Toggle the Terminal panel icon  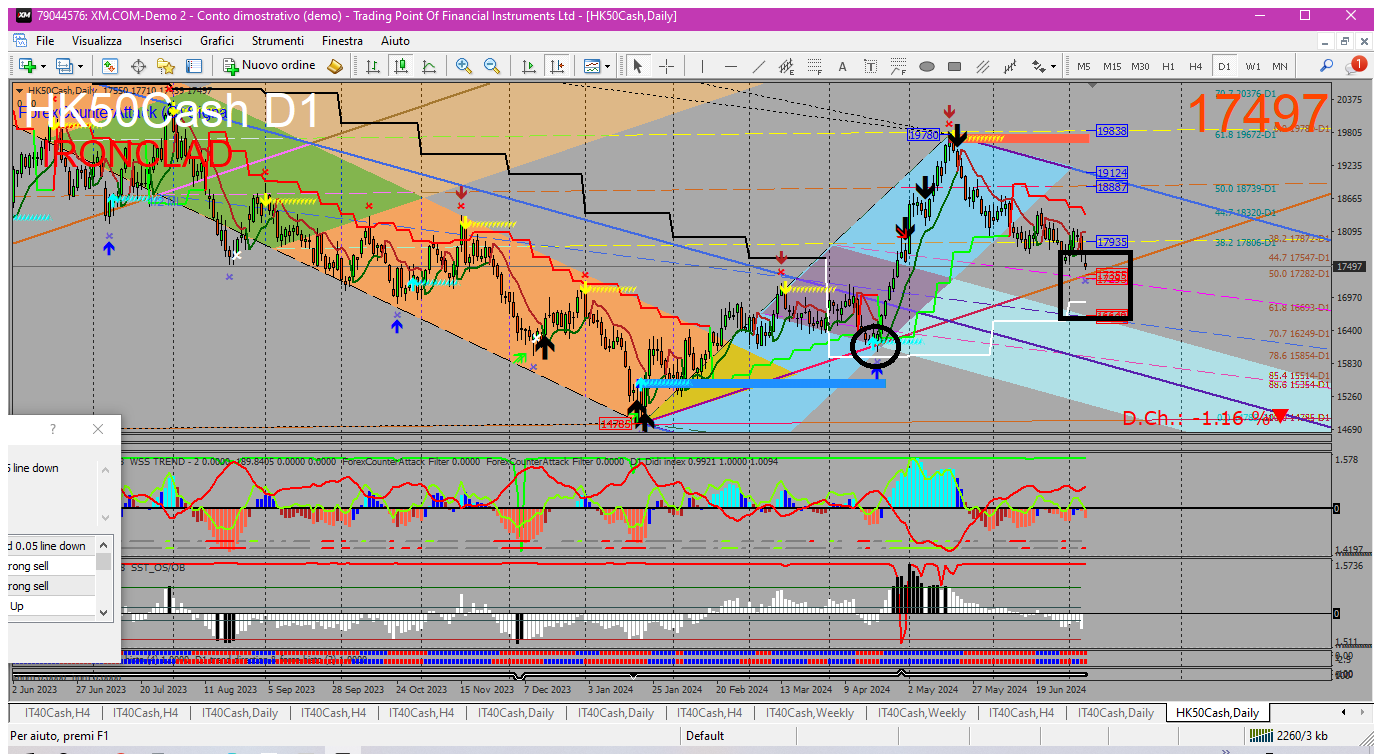[x=194, y=66]
